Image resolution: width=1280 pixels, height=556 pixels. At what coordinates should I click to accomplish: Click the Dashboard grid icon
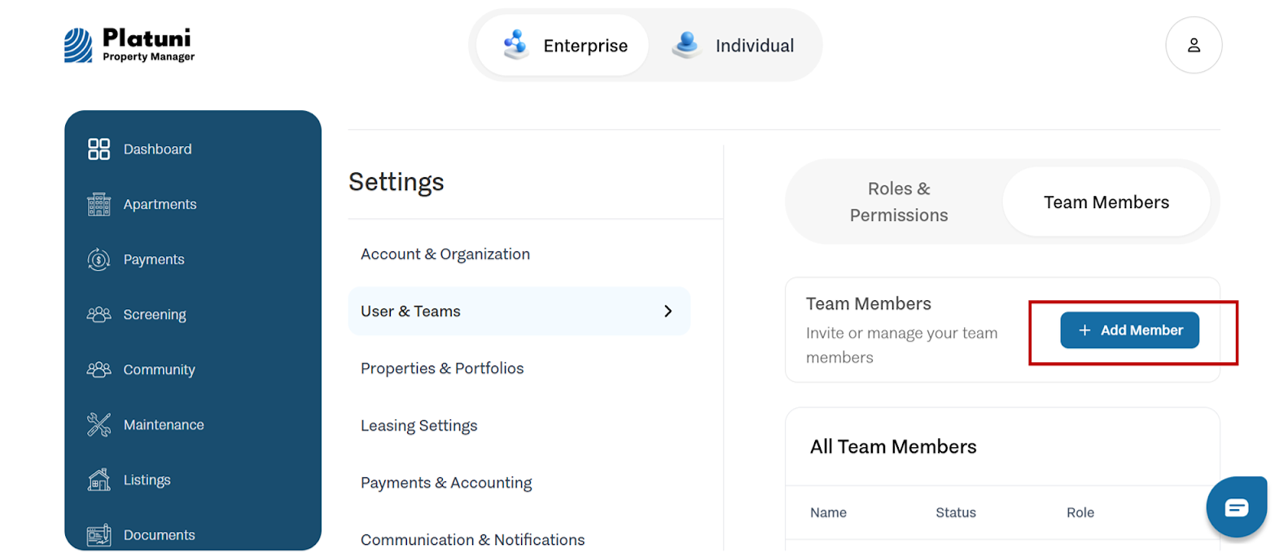(99, 149)
